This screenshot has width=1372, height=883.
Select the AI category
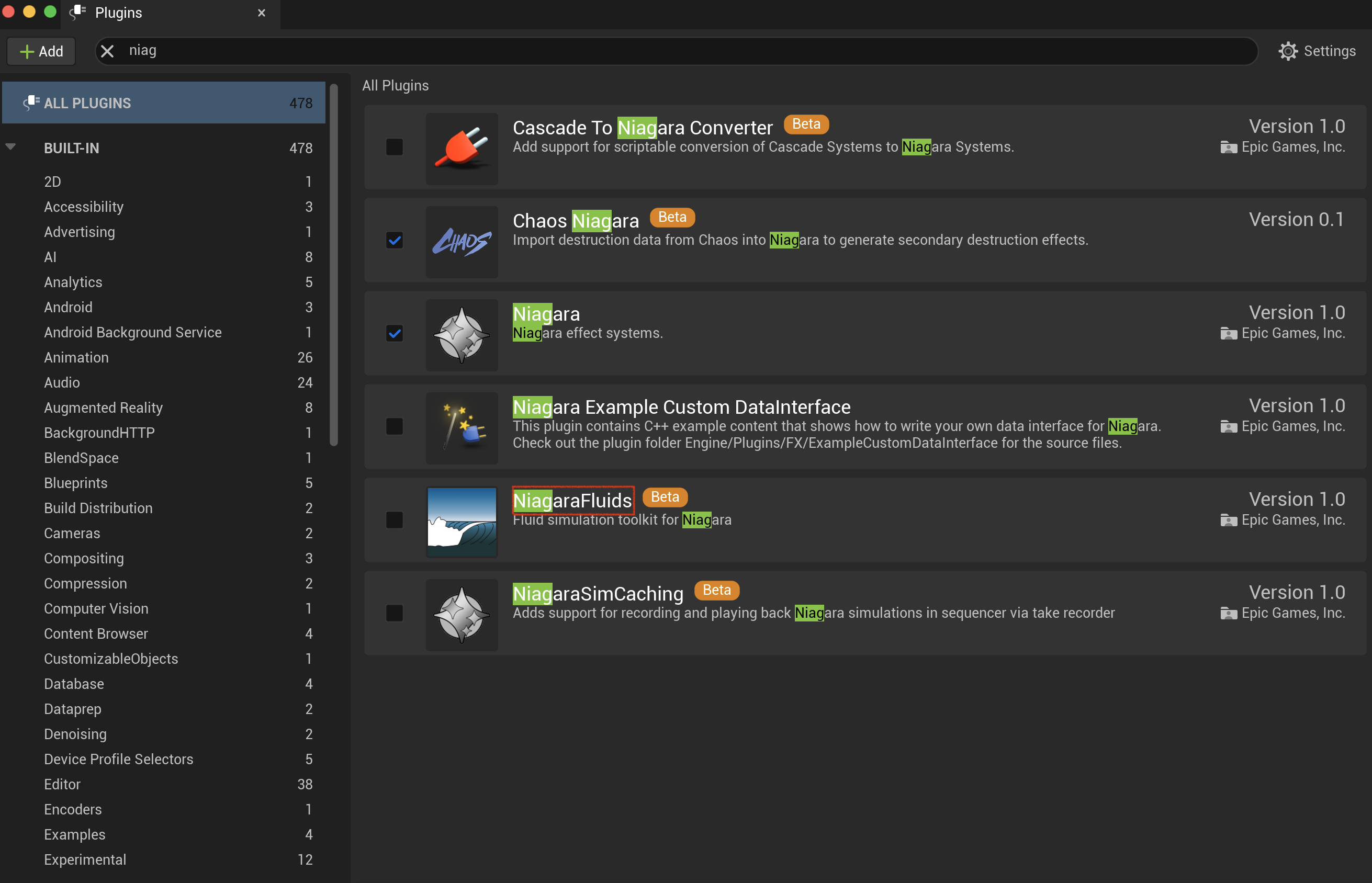(x=163, y=257)
